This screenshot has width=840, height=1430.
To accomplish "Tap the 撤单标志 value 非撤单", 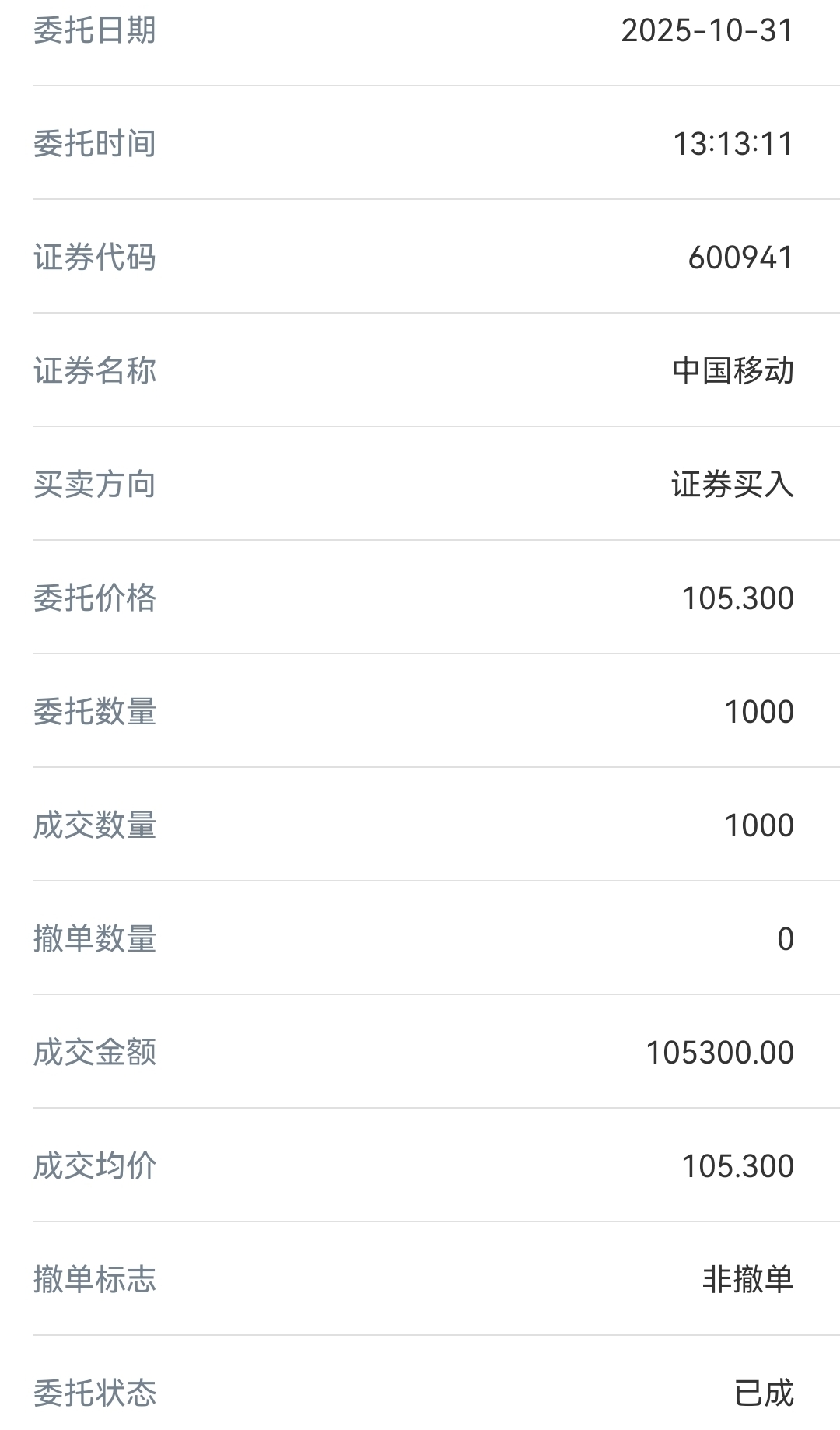I will tap(748, 1280).
